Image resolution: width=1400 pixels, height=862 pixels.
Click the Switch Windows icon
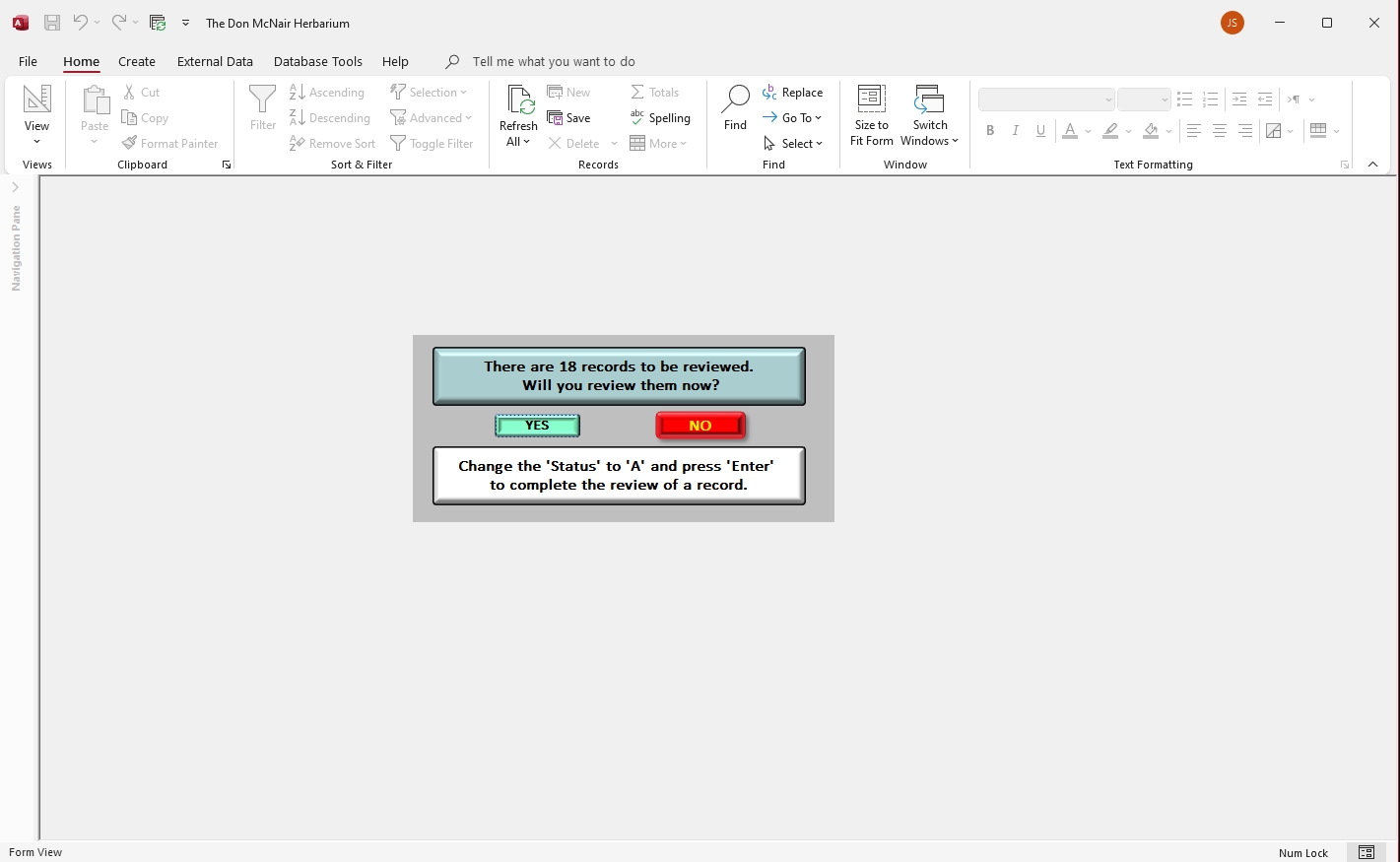[929, 99]
